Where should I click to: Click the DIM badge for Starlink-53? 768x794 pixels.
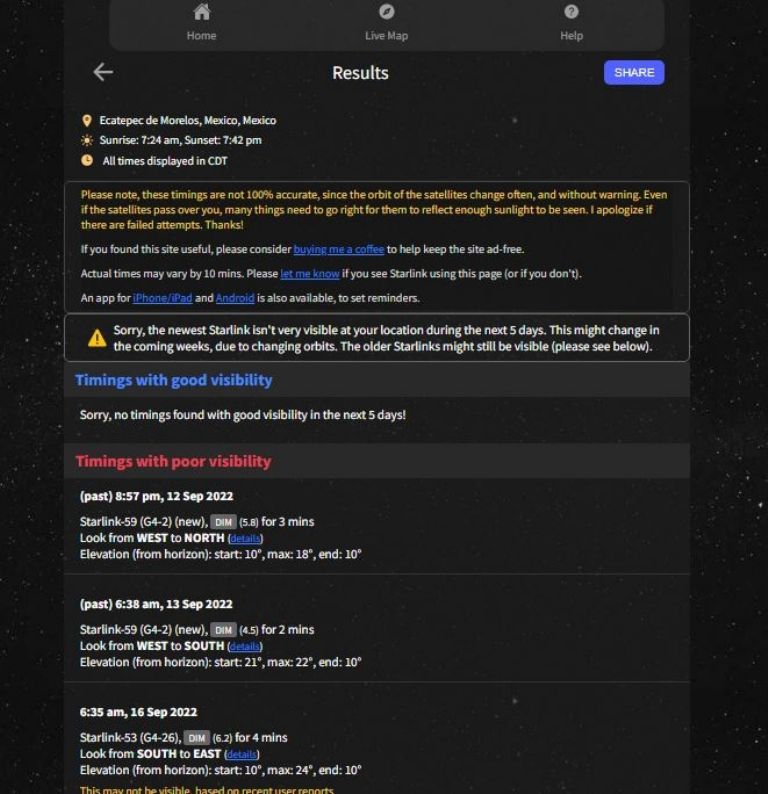click(196, 738)
